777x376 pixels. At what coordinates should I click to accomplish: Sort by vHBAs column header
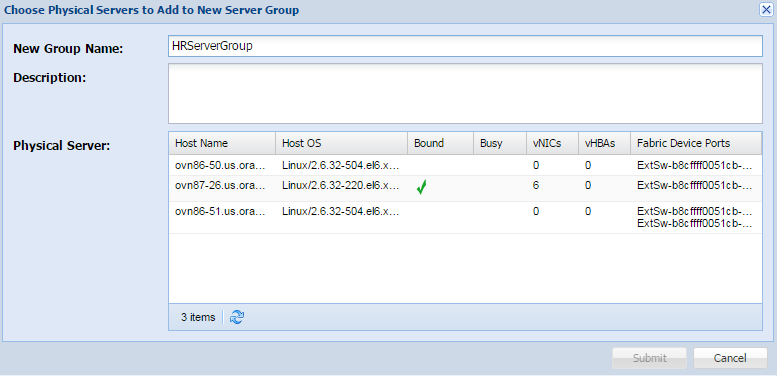click(604, 143)
